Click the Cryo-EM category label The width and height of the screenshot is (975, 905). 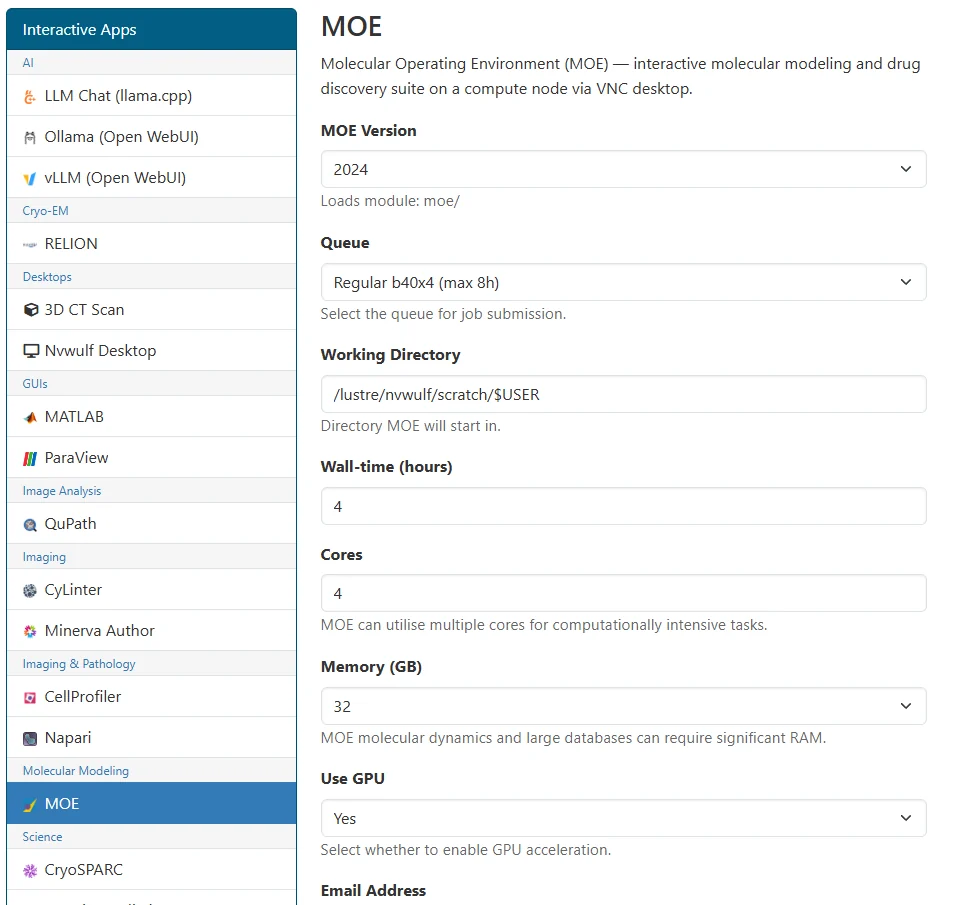coord(45,211)
